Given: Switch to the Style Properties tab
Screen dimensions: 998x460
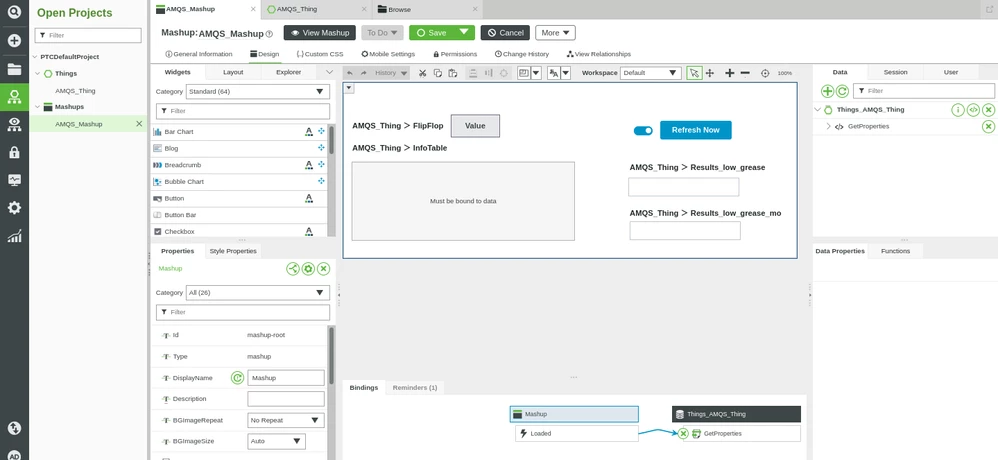Looking at the screenshot, I should pos(233,251).
